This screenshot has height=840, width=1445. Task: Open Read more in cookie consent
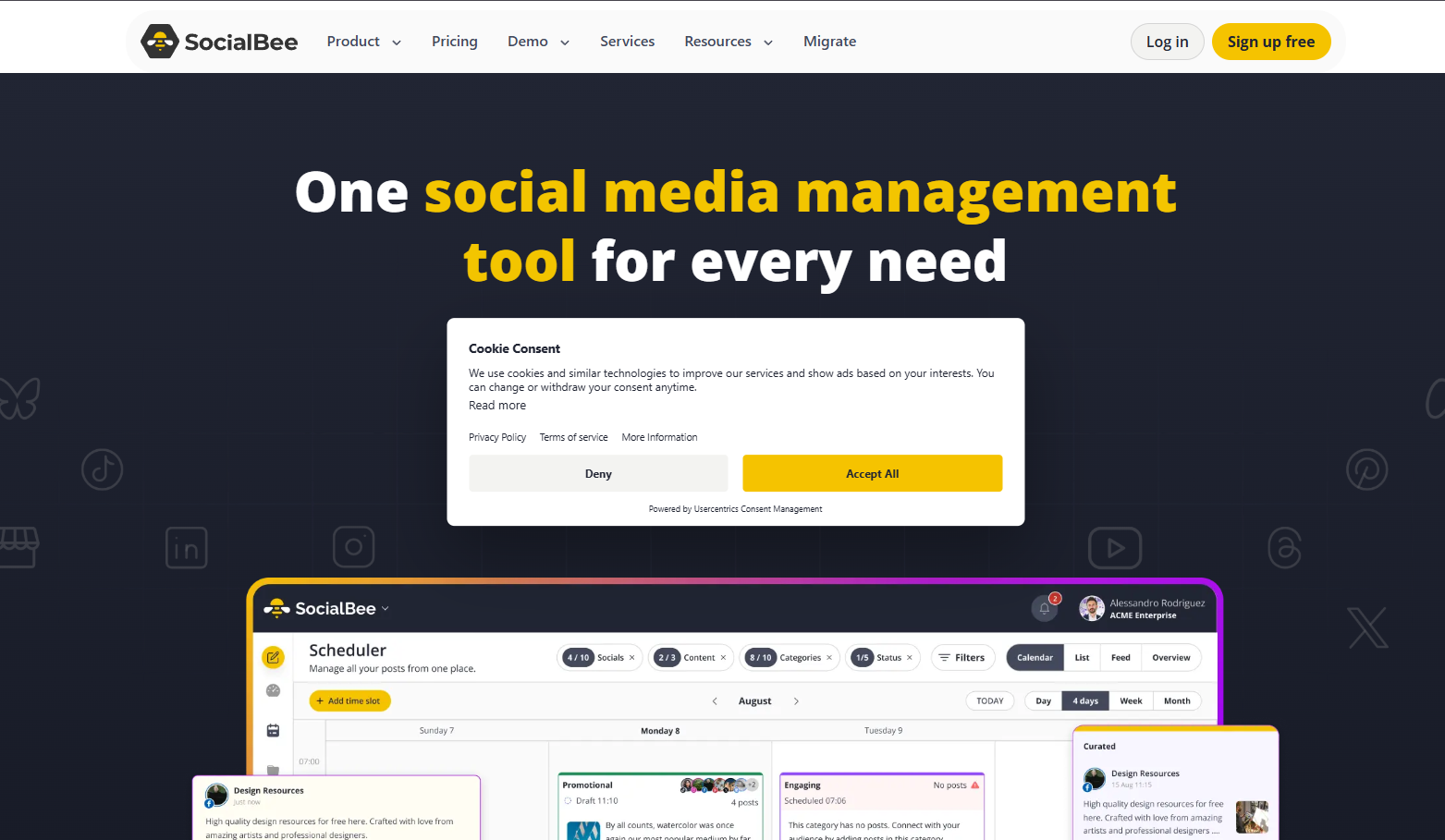497,406
